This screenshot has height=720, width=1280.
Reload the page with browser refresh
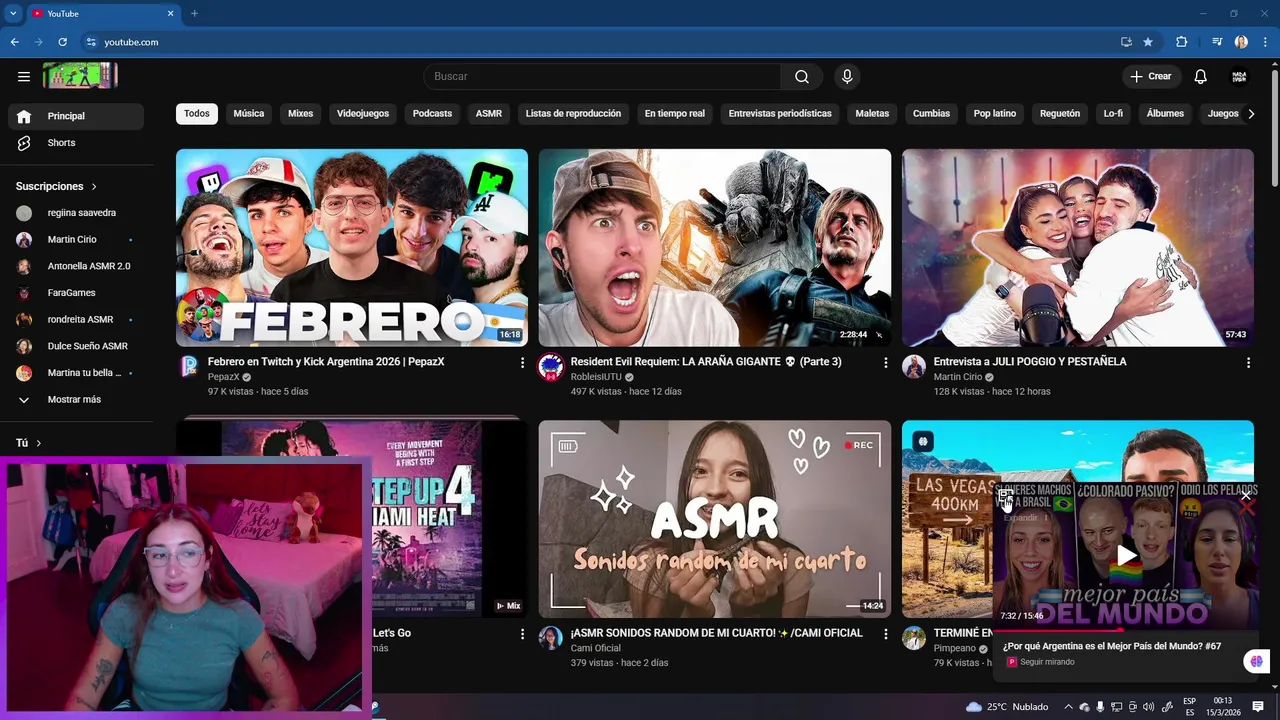62,42
